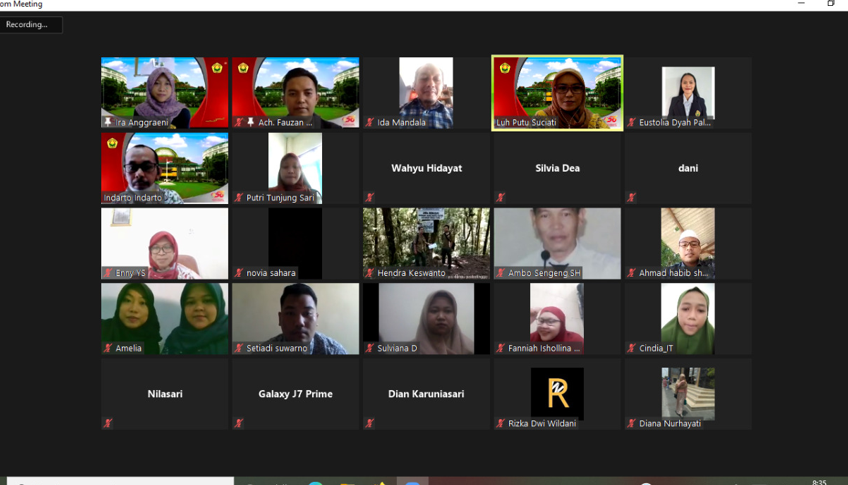Select Luh Putu Suciati's highlighted video tile
Screen dimensions: 848x485
pos(557,90)
